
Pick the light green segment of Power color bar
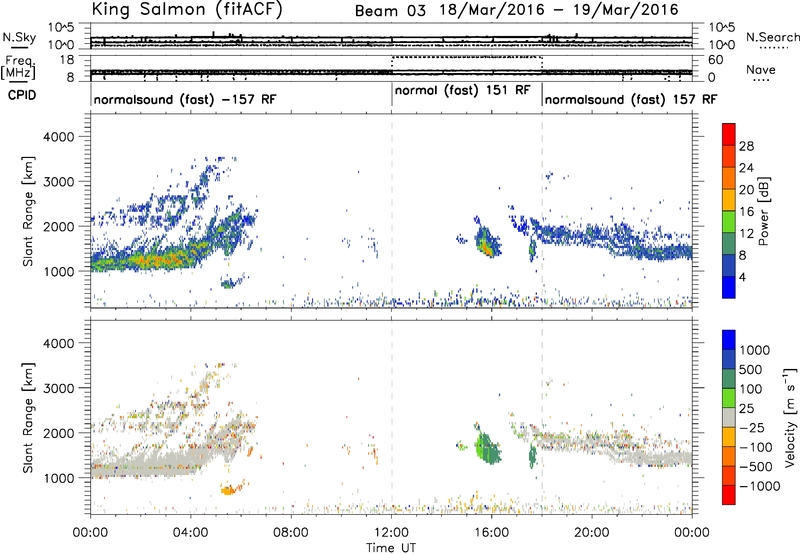(x=729, y=221)
